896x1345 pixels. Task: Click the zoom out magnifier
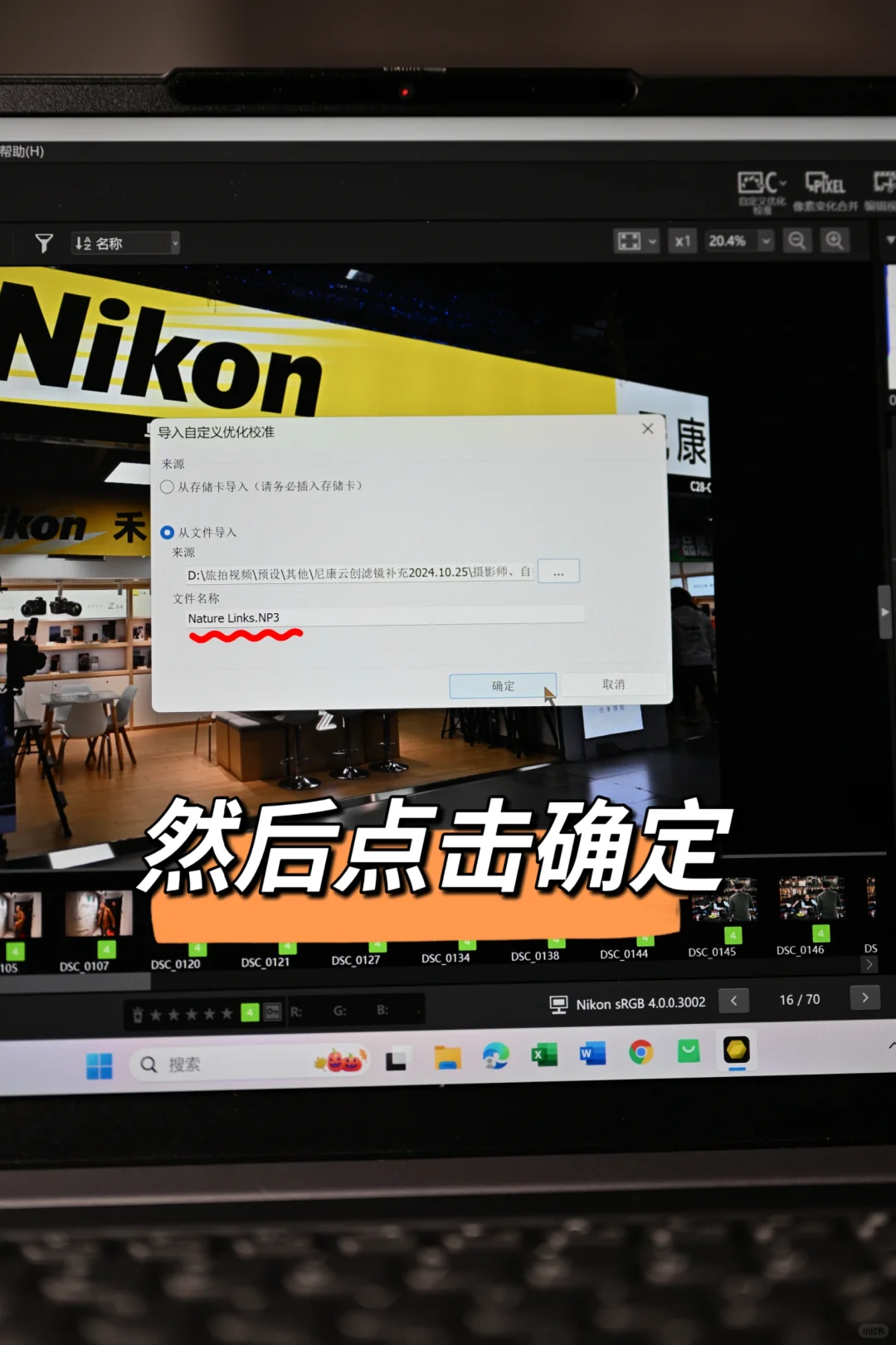point(796,241)
